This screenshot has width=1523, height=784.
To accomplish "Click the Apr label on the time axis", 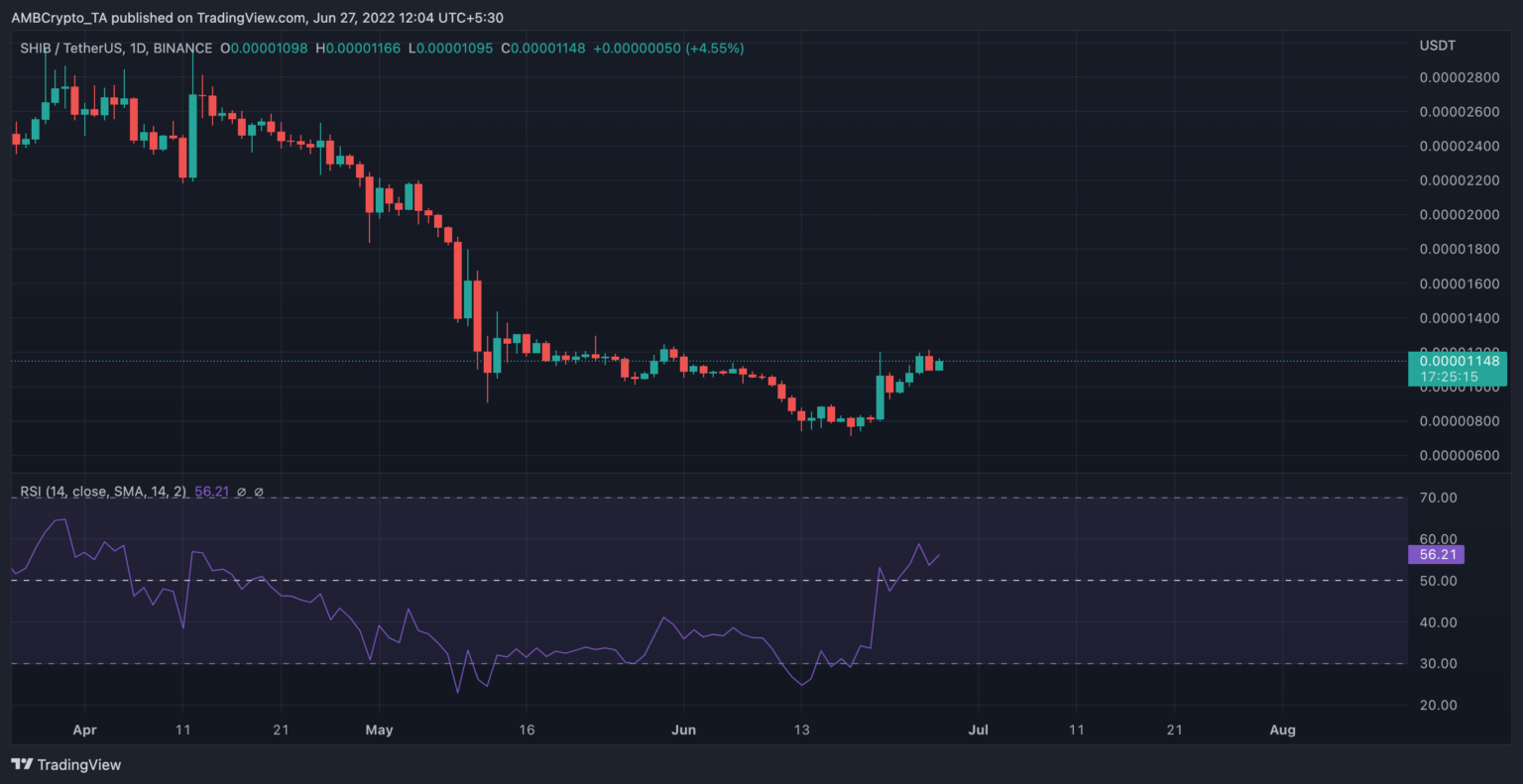I will point(85,730).
